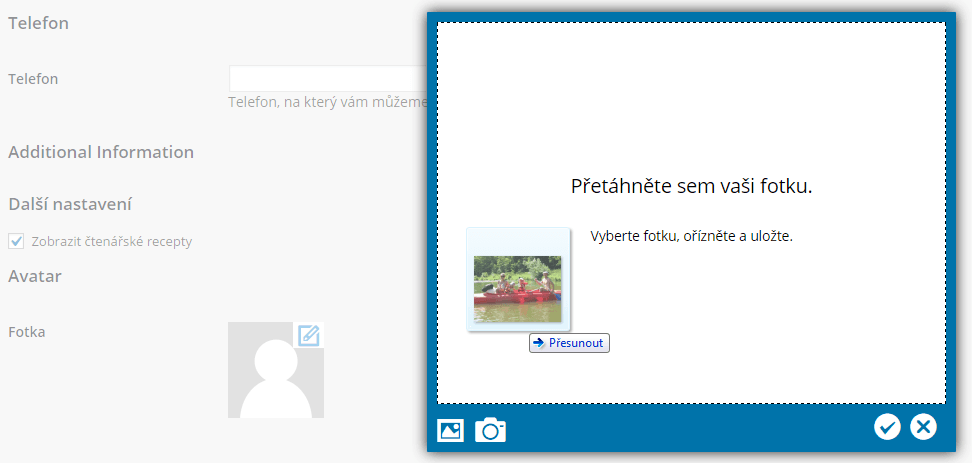Click the text Přetáhněte sem vaši fotku.
Viewport: 972px width, 463px height.
[x=691, y=187]
